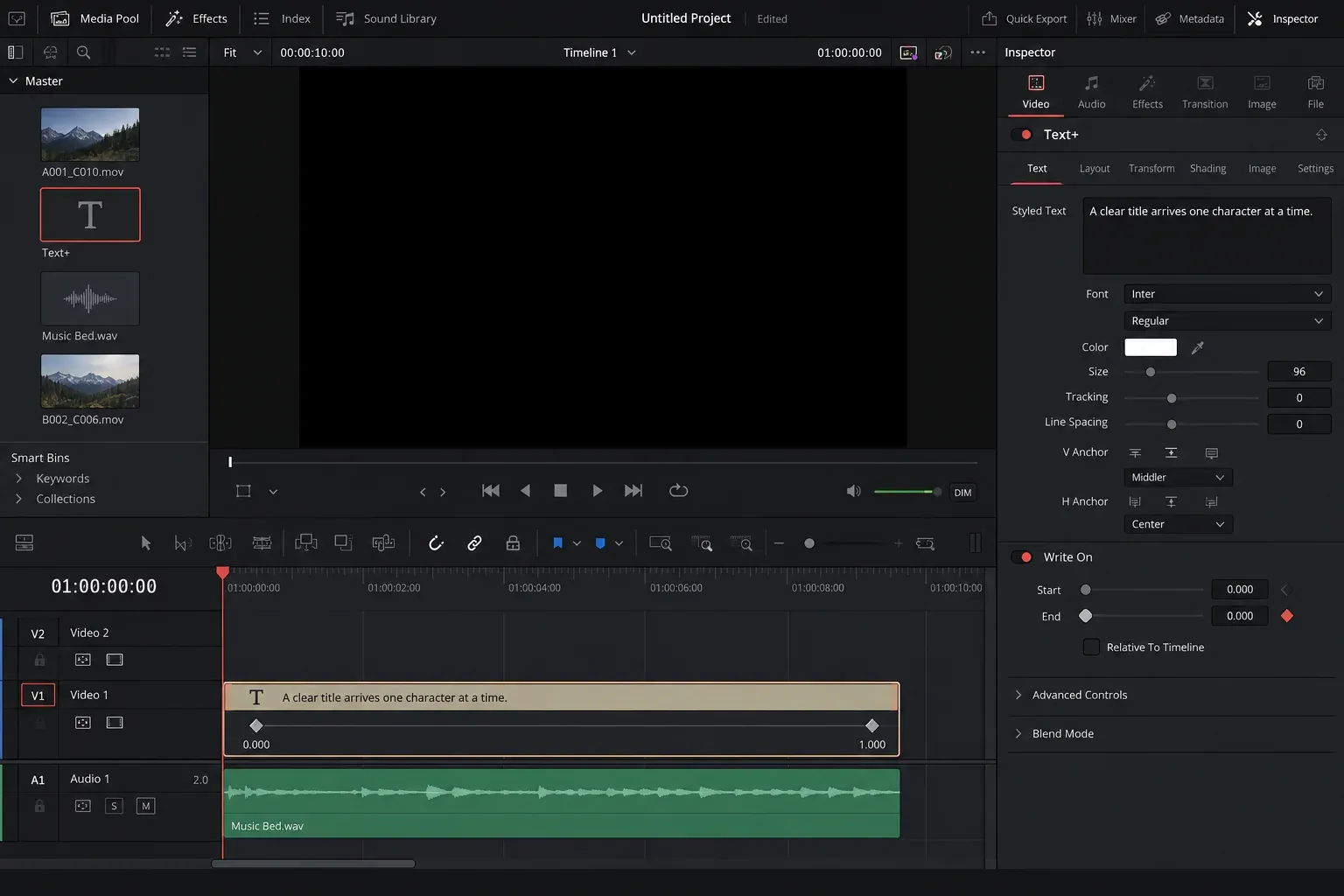
Task: Switch to Inspector Transition tab
Action: (x=1205, y=92)
